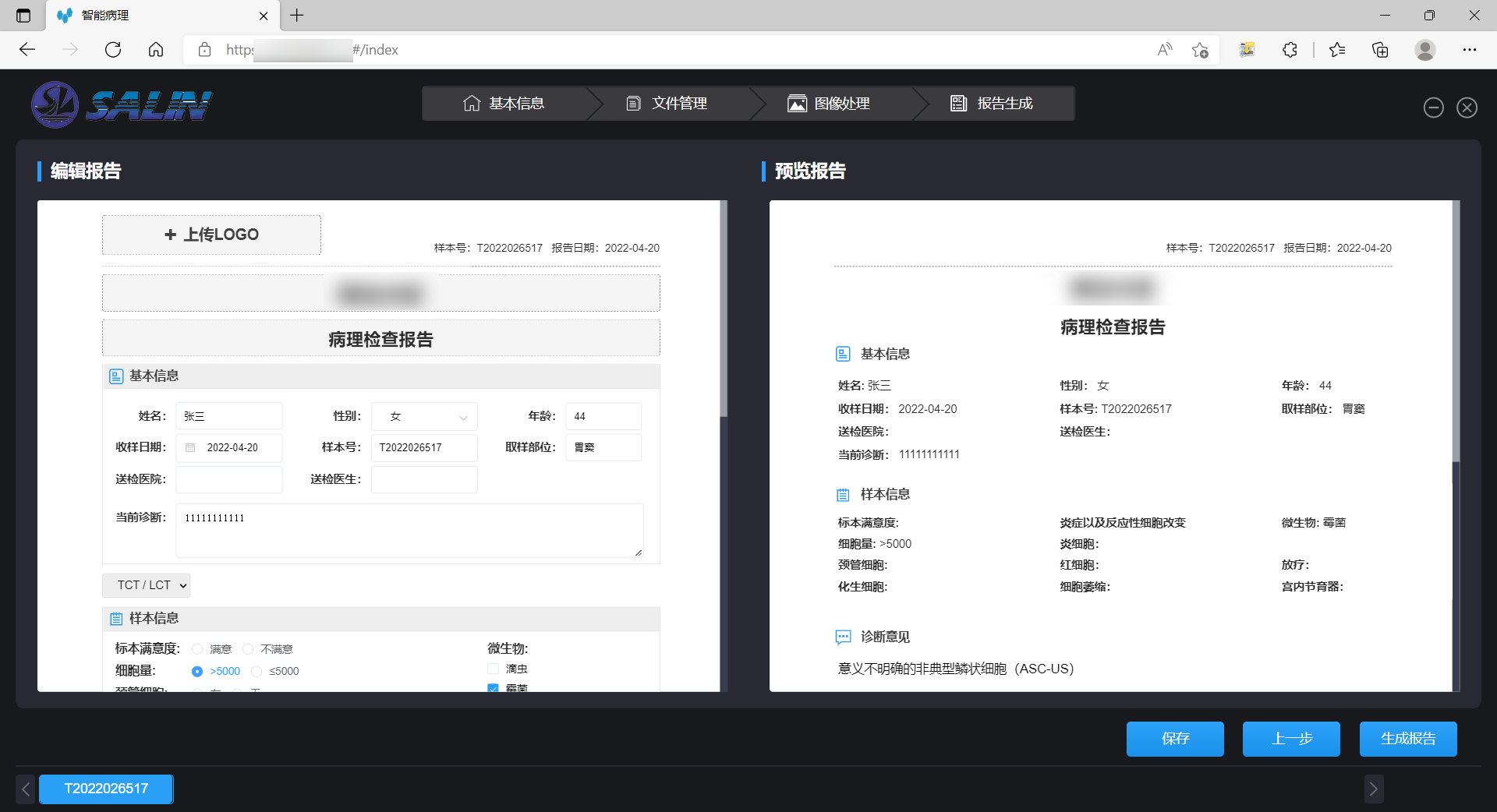Click the empty 送检医院 input
1497x812 pixels.
(x=229, y=479)
